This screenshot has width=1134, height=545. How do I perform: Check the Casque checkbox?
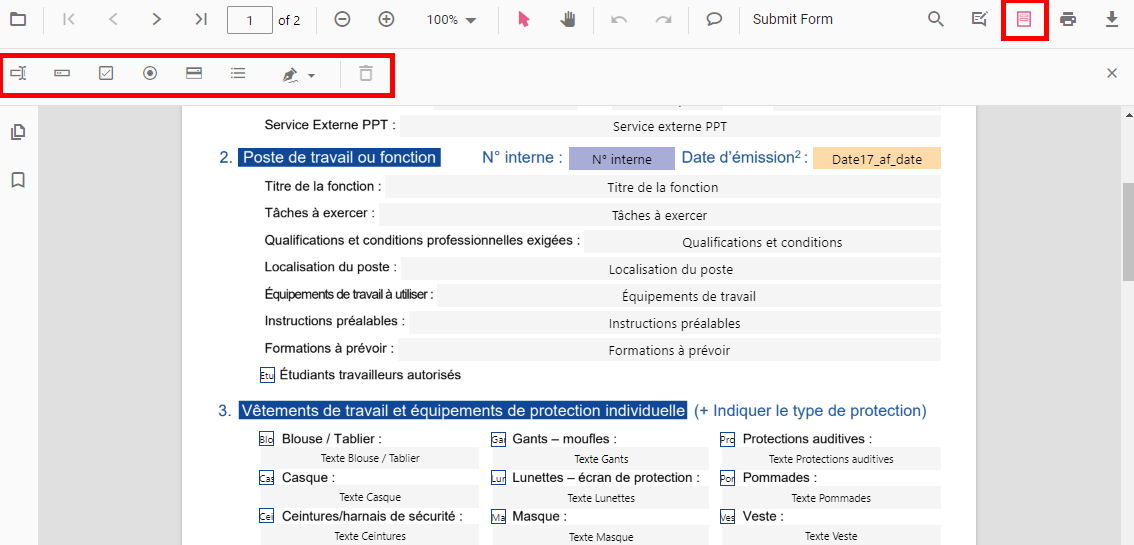click(266, 478)
